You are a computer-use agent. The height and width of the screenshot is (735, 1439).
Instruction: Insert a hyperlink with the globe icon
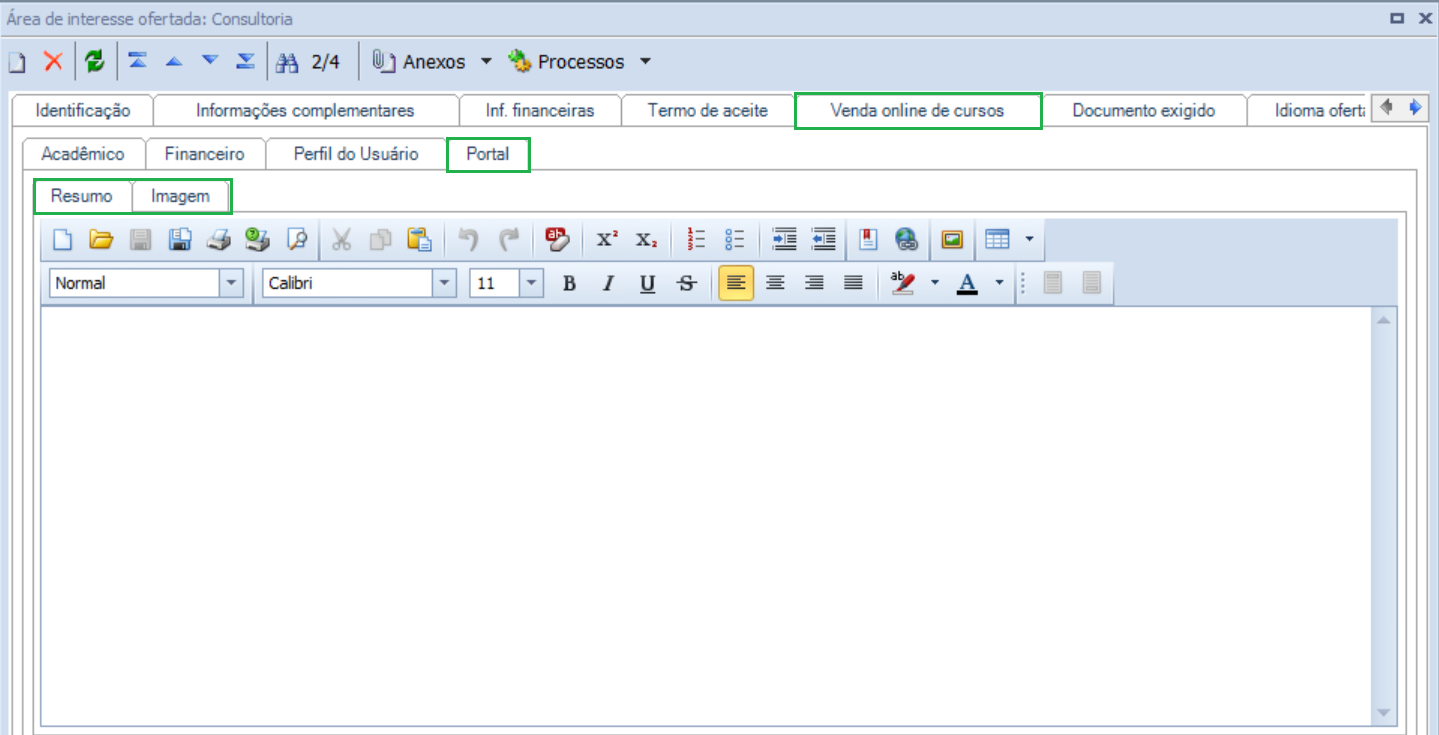907,239
